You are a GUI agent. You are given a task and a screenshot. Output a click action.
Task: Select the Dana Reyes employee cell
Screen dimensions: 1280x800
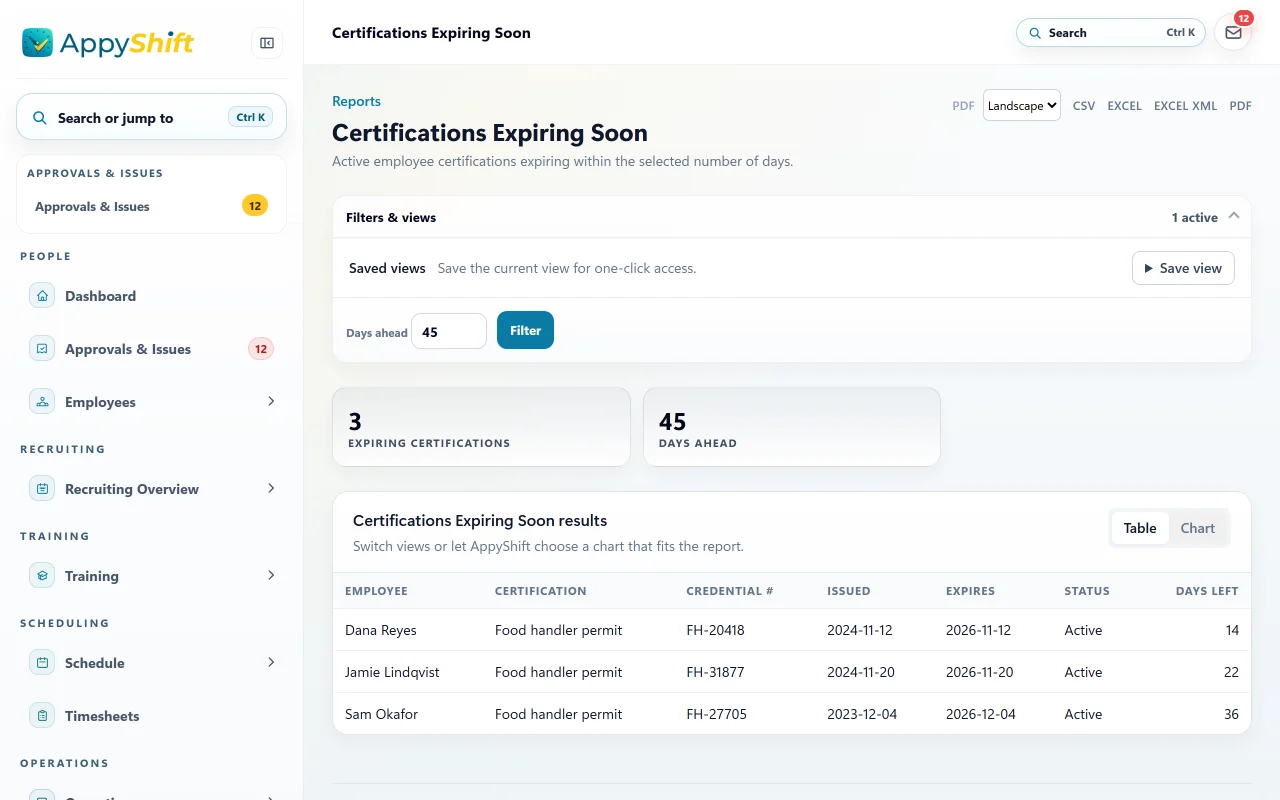[x=381, y=630]
